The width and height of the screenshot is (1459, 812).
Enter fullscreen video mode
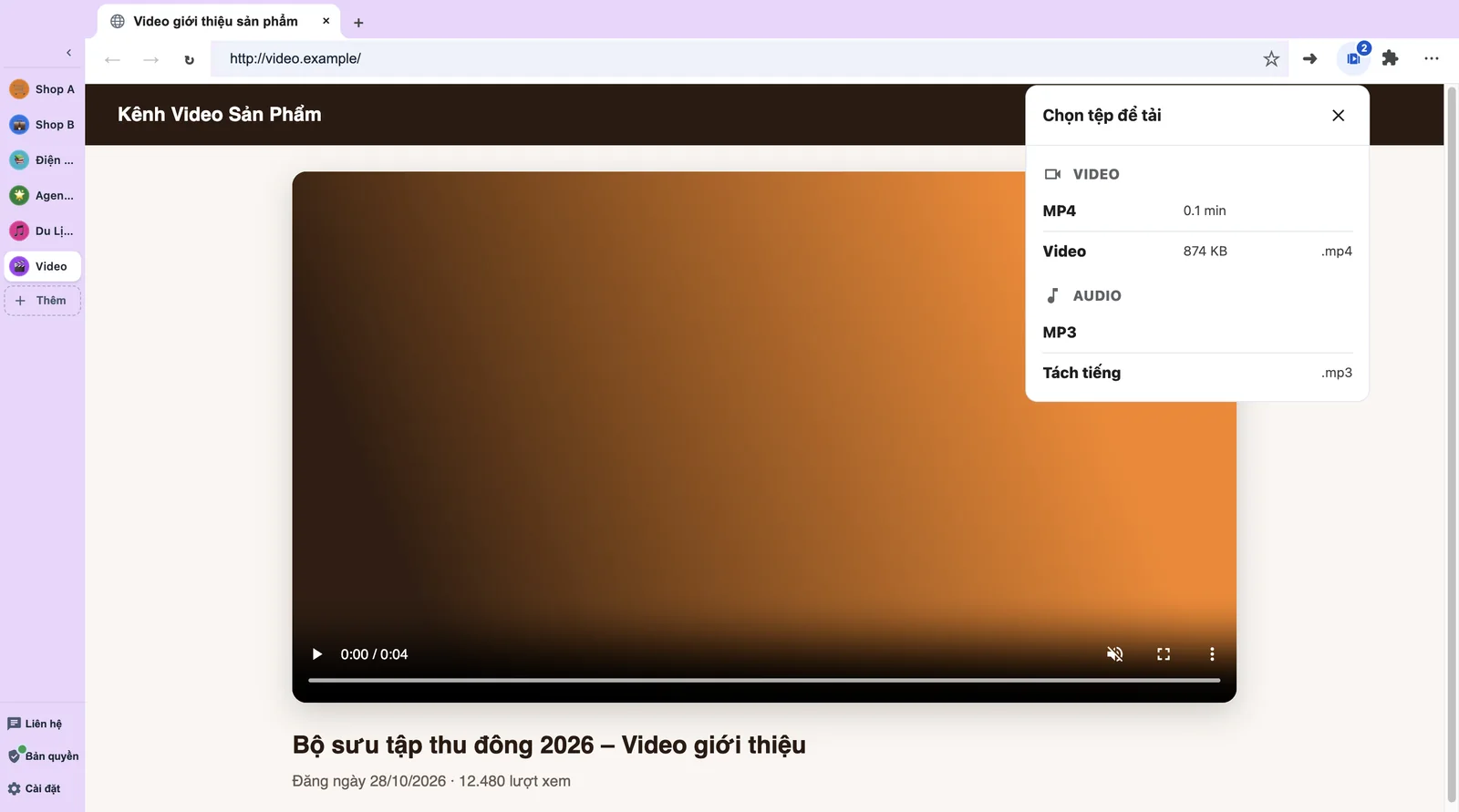pyautogui.click(x=1164, y=654)
